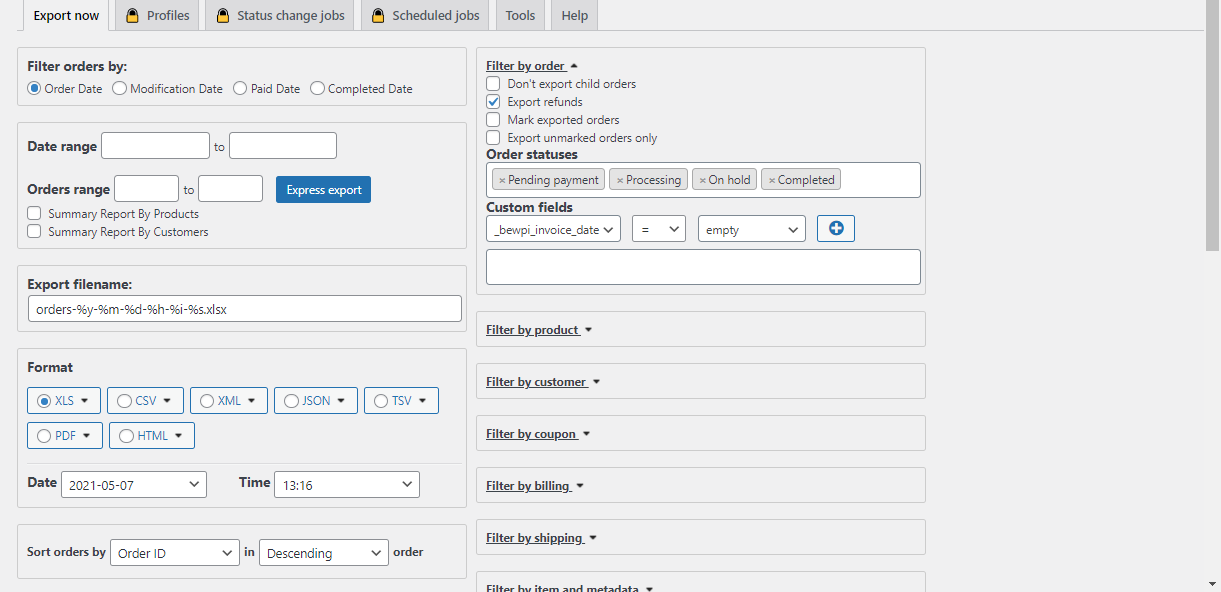Viewport: 1221px width, 592px height.
Task: Check Mark exported orders
Action: click(493, 120)
